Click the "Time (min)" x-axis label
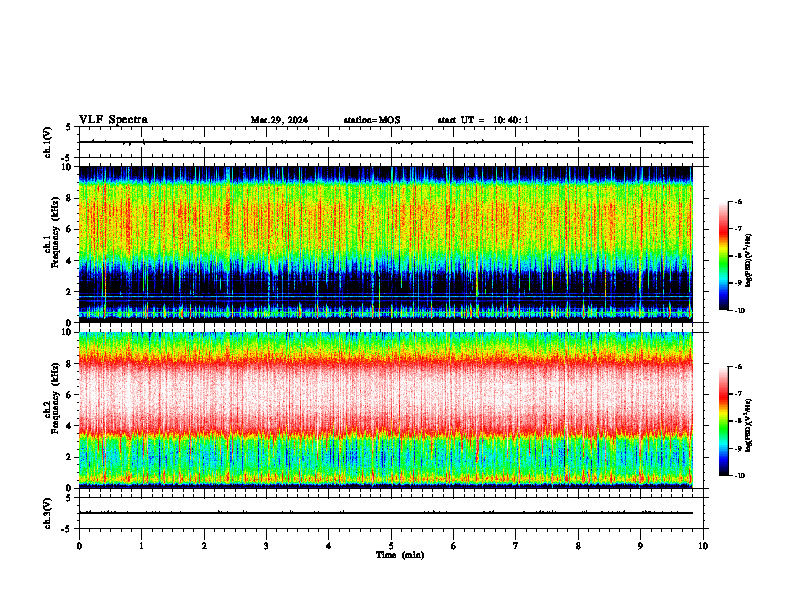This screenshot has height=612, width=792. pyautogui.click(x=400, y=555)
